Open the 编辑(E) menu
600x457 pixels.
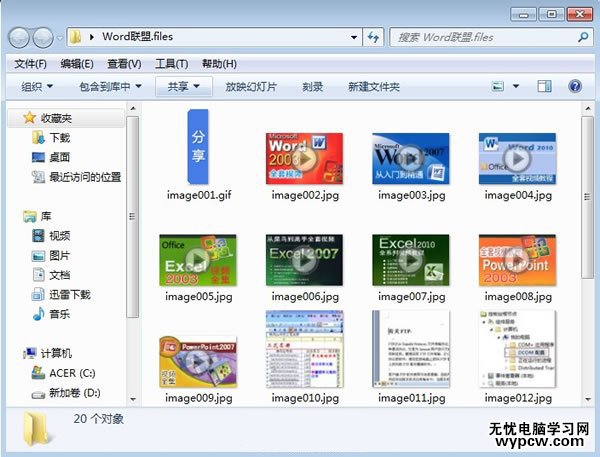pos(77,64)
